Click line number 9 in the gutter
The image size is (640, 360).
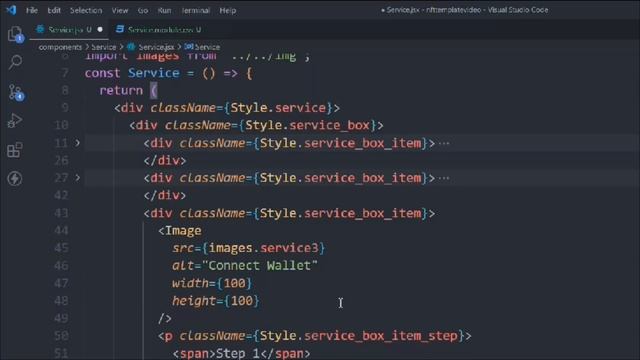(x=64, y=108)
